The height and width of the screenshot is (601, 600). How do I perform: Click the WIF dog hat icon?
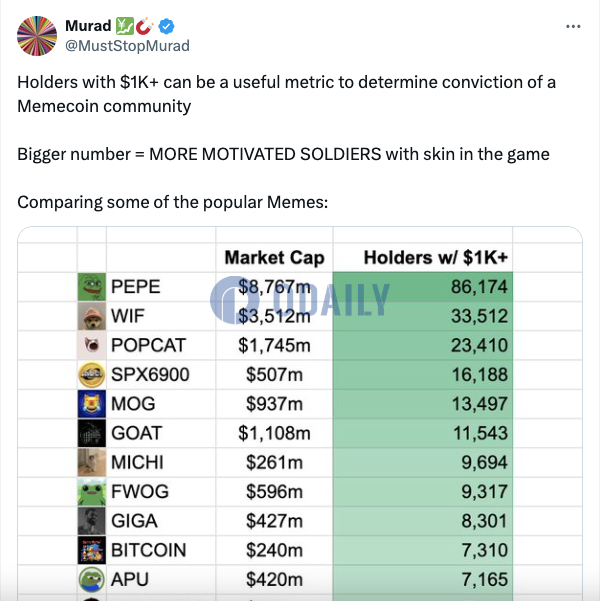pyautogui.click(x=92, y=316)
